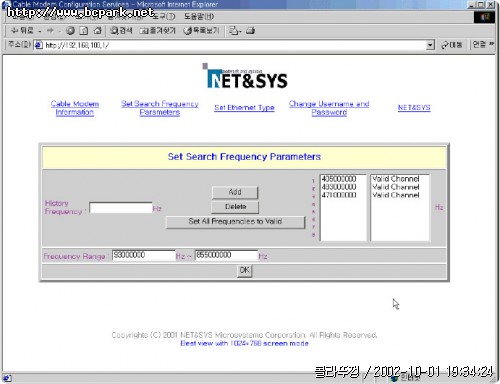500x384 pixels.
Task: Click the Forward arrow toolbar icon
Action: click(x=50, y=31)
